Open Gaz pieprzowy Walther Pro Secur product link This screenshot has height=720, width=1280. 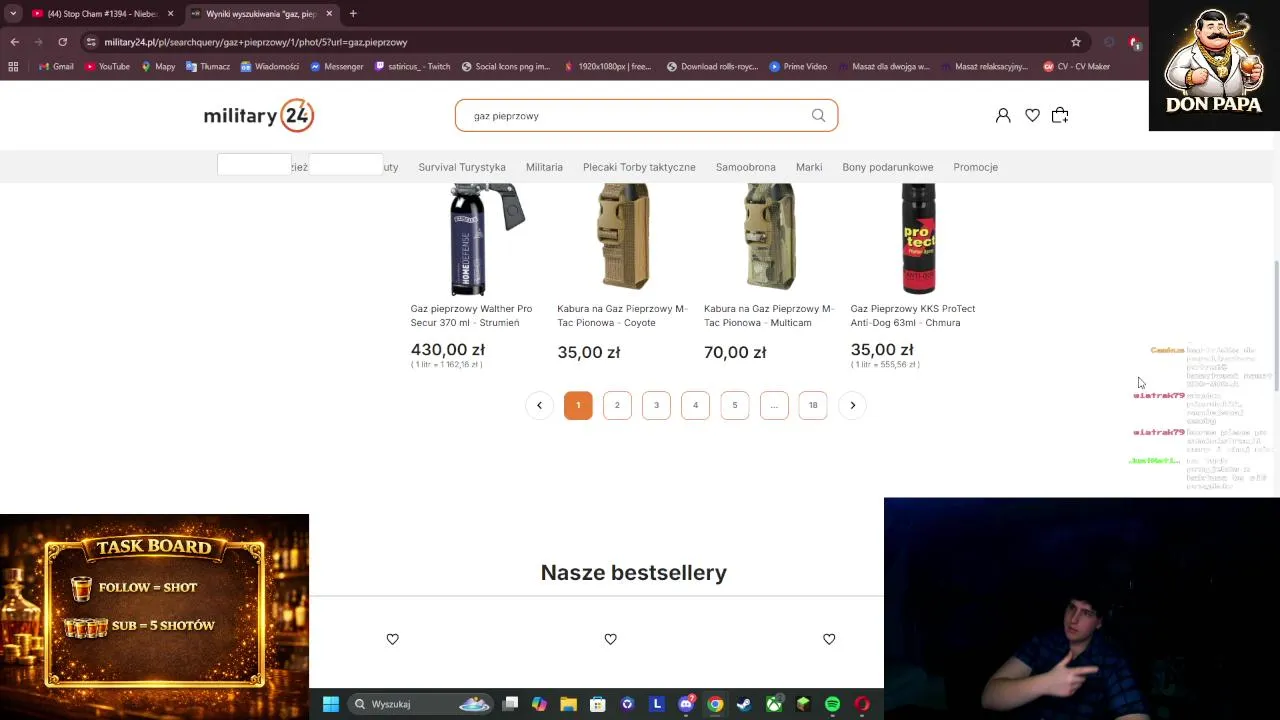coord(471,316)
